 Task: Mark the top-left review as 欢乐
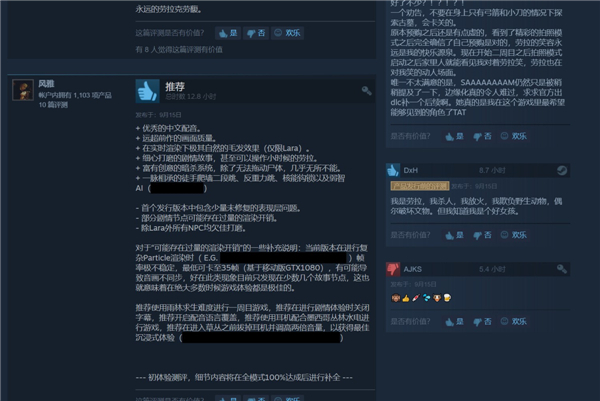pyautogui.click(x=287, y=33)
